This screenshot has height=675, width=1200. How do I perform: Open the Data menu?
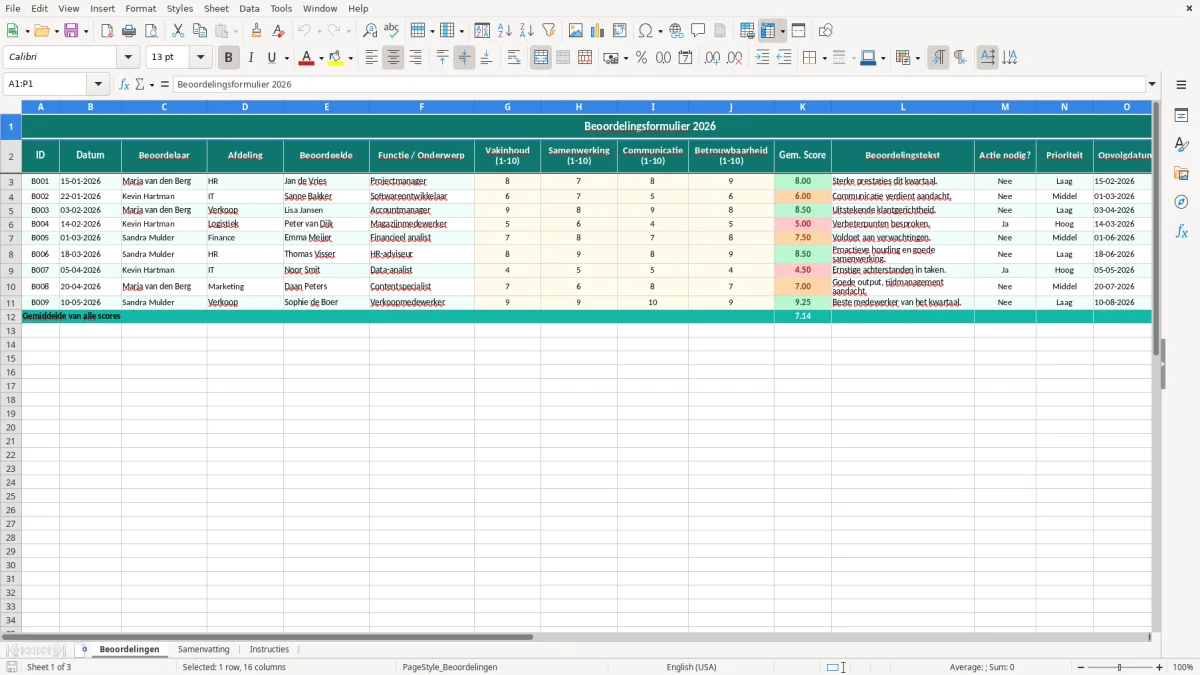(x=249, y=8)
